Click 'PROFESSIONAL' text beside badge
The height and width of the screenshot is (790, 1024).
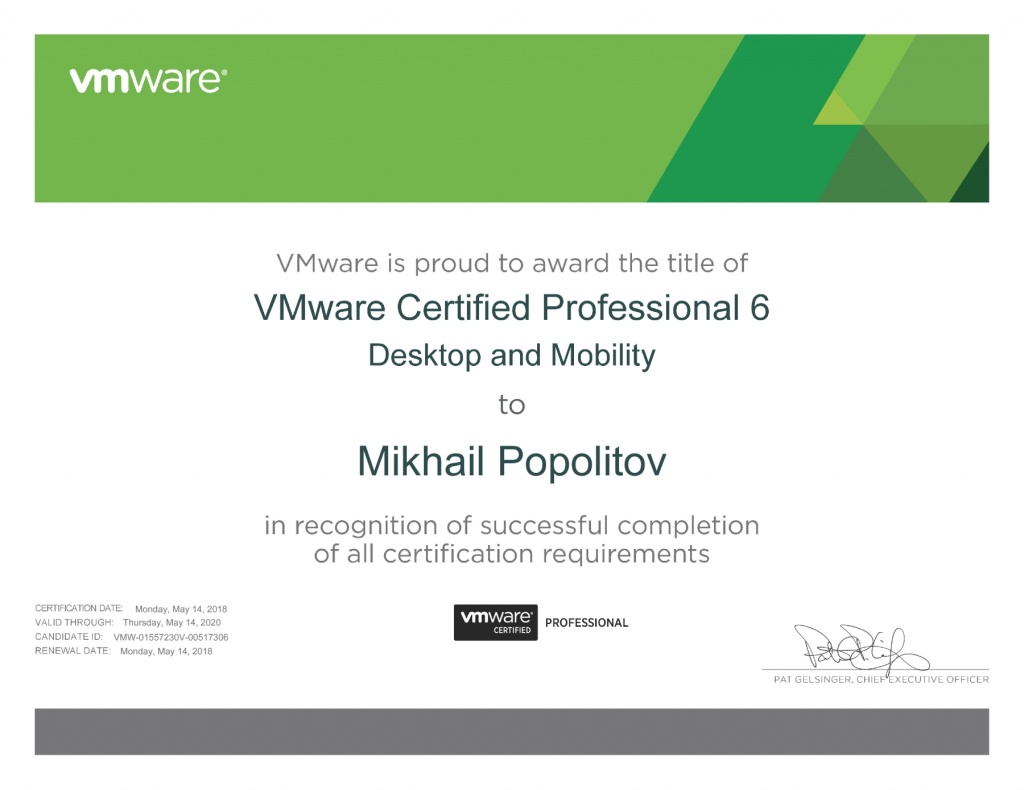pos(586,623)
